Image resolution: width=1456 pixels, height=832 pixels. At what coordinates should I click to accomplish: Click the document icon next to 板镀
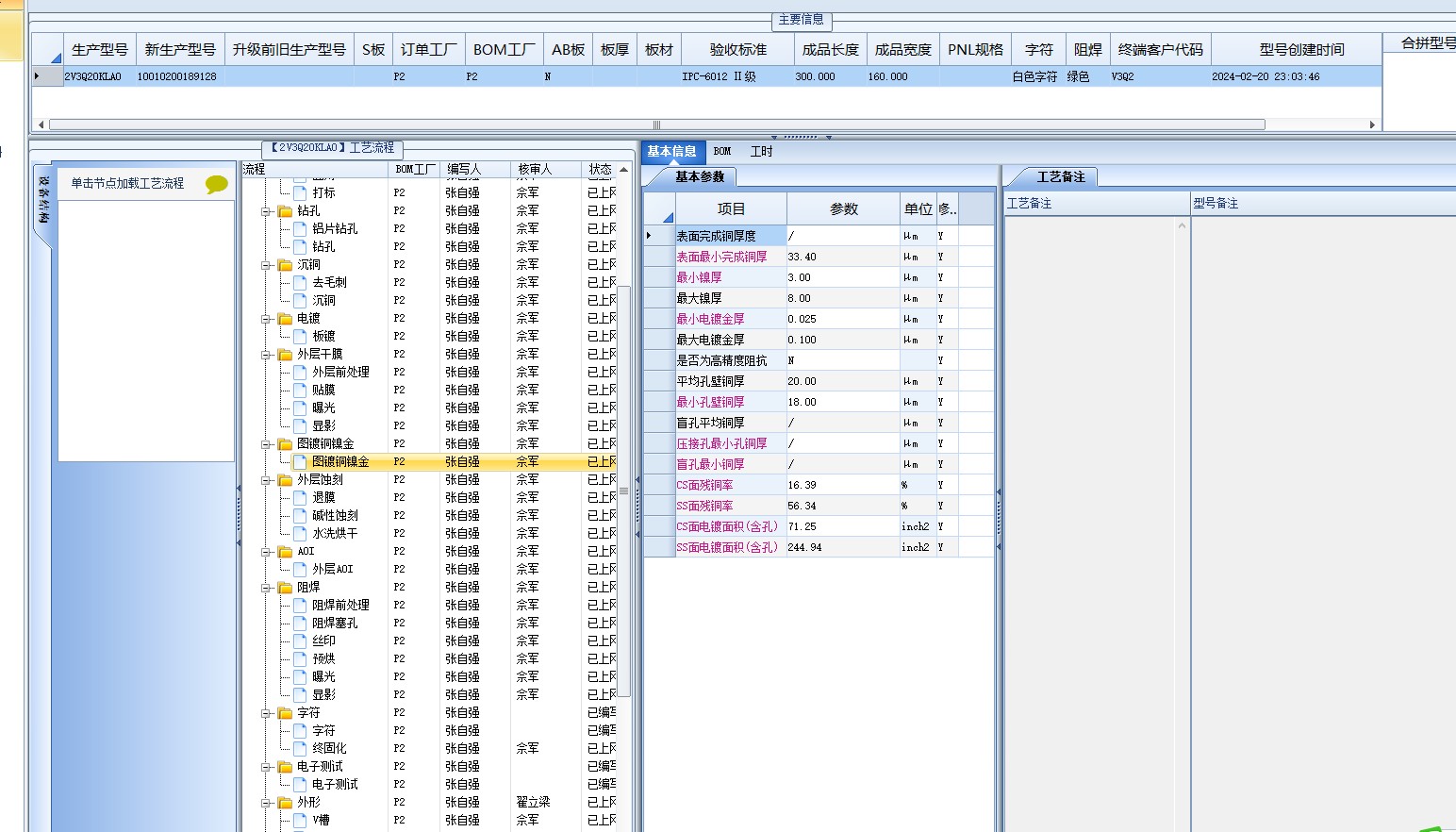point(301,337)
